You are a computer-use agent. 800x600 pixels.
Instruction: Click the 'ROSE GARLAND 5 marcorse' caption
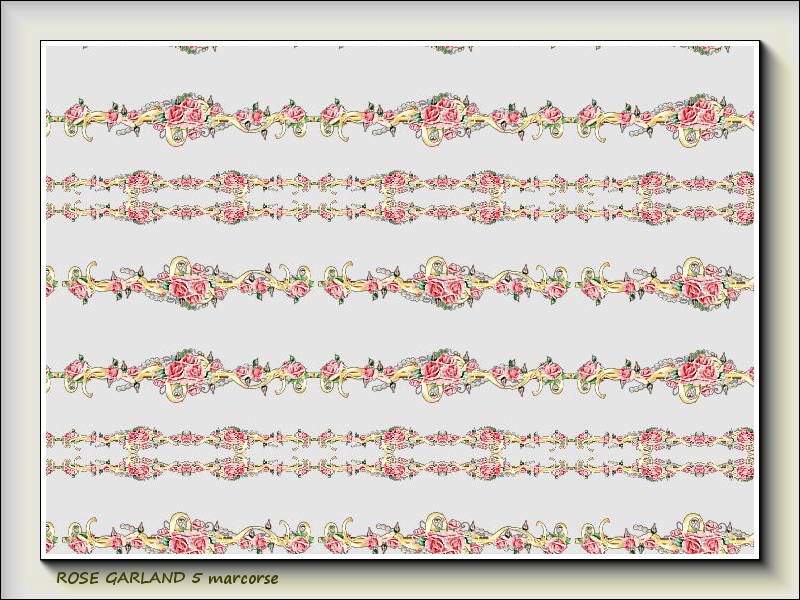pyautogui.click(x=166, y=578)
